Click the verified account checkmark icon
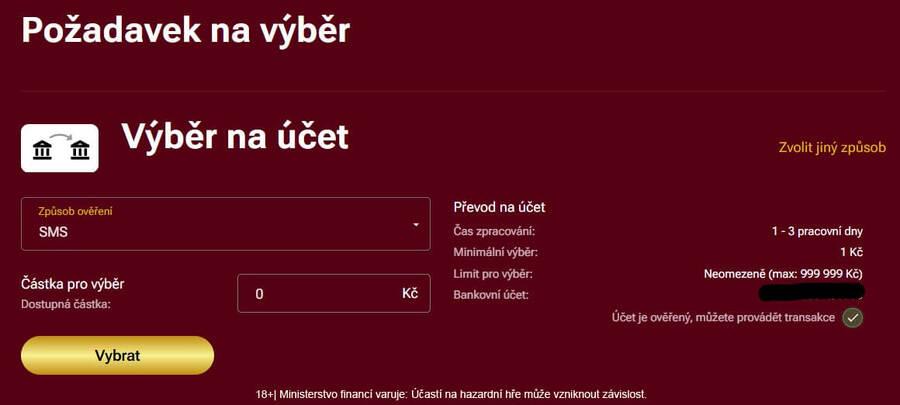Screen dimensions: 900x405 coord(852,318)
